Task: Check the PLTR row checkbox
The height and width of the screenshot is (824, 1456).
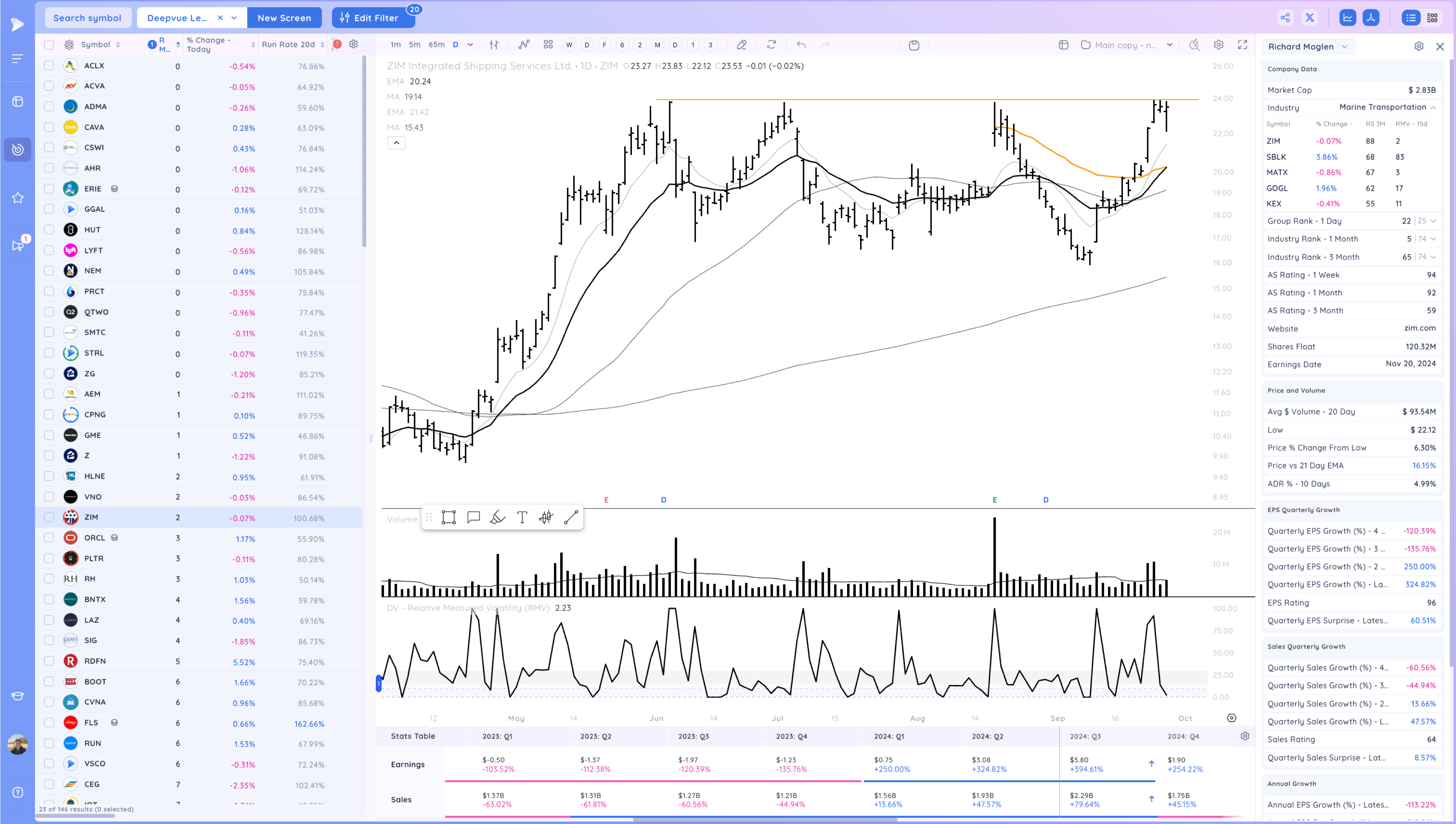Action: [49, 559]
